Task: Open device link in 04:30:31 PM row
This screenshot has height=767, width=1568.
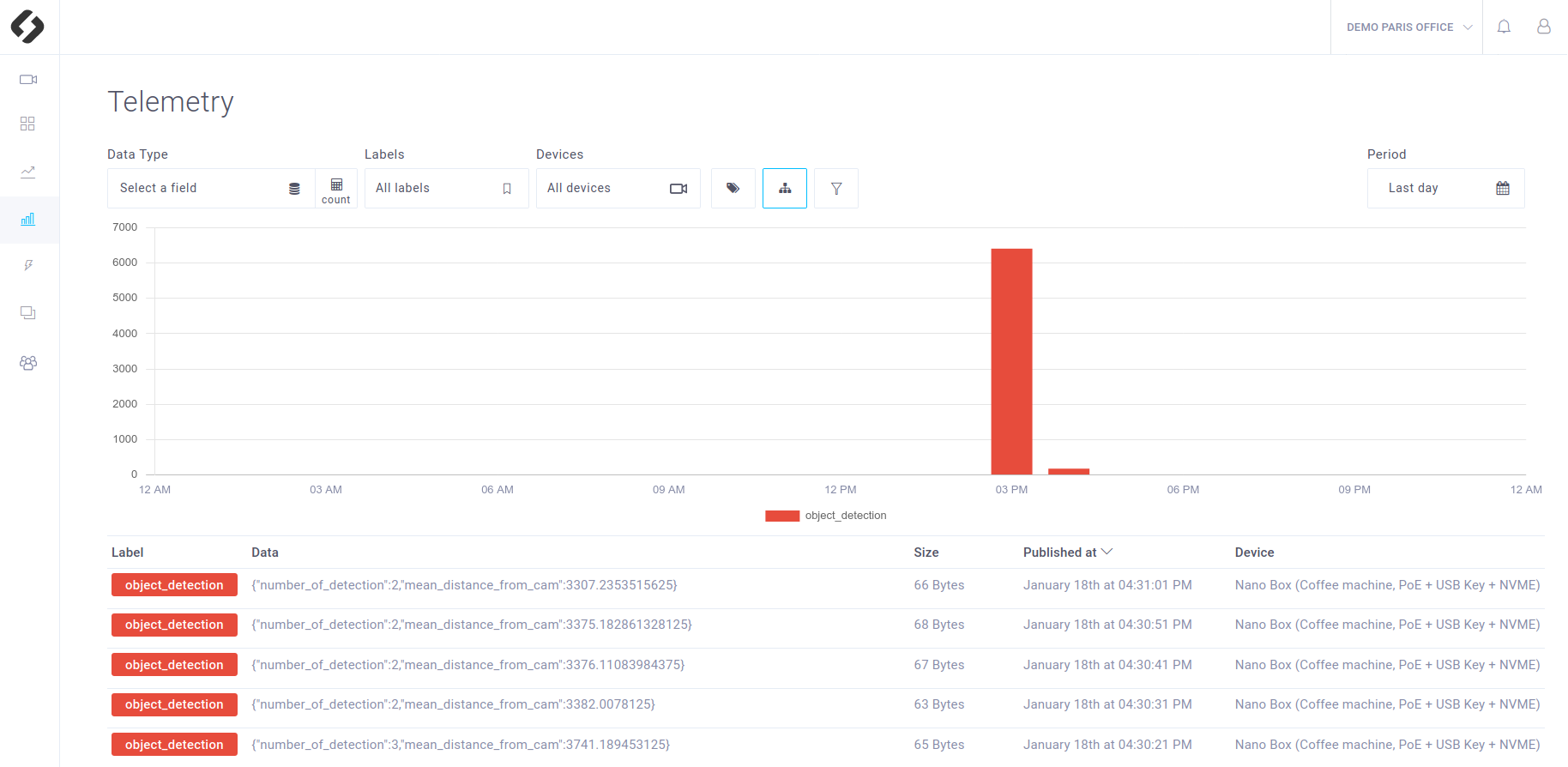Action: pos(1388,704)
